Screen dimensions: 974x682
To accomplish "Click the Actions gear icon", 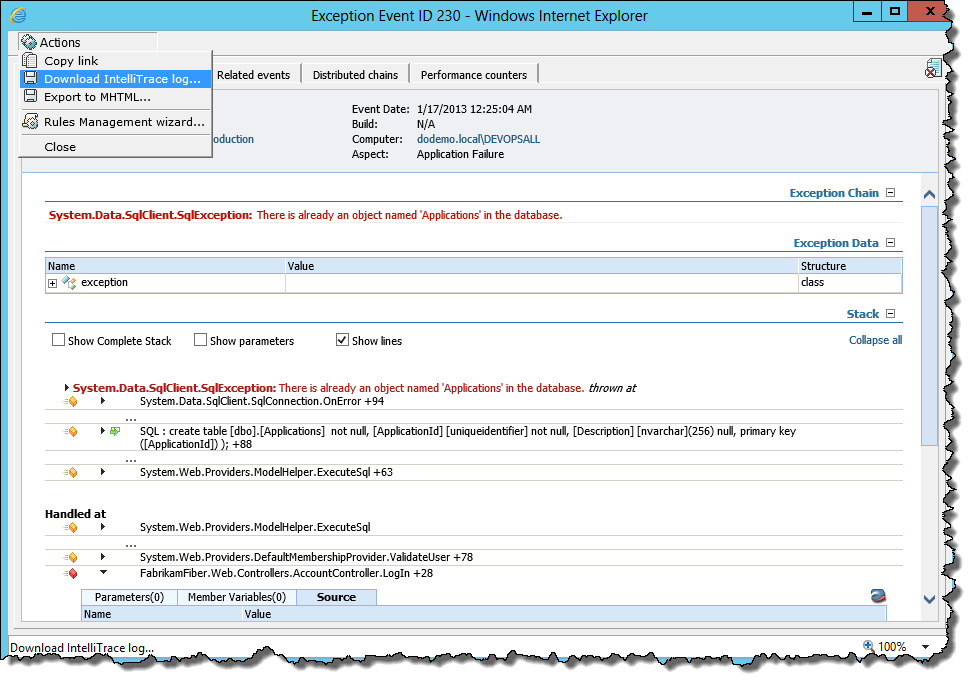I will tap(29, 42).
